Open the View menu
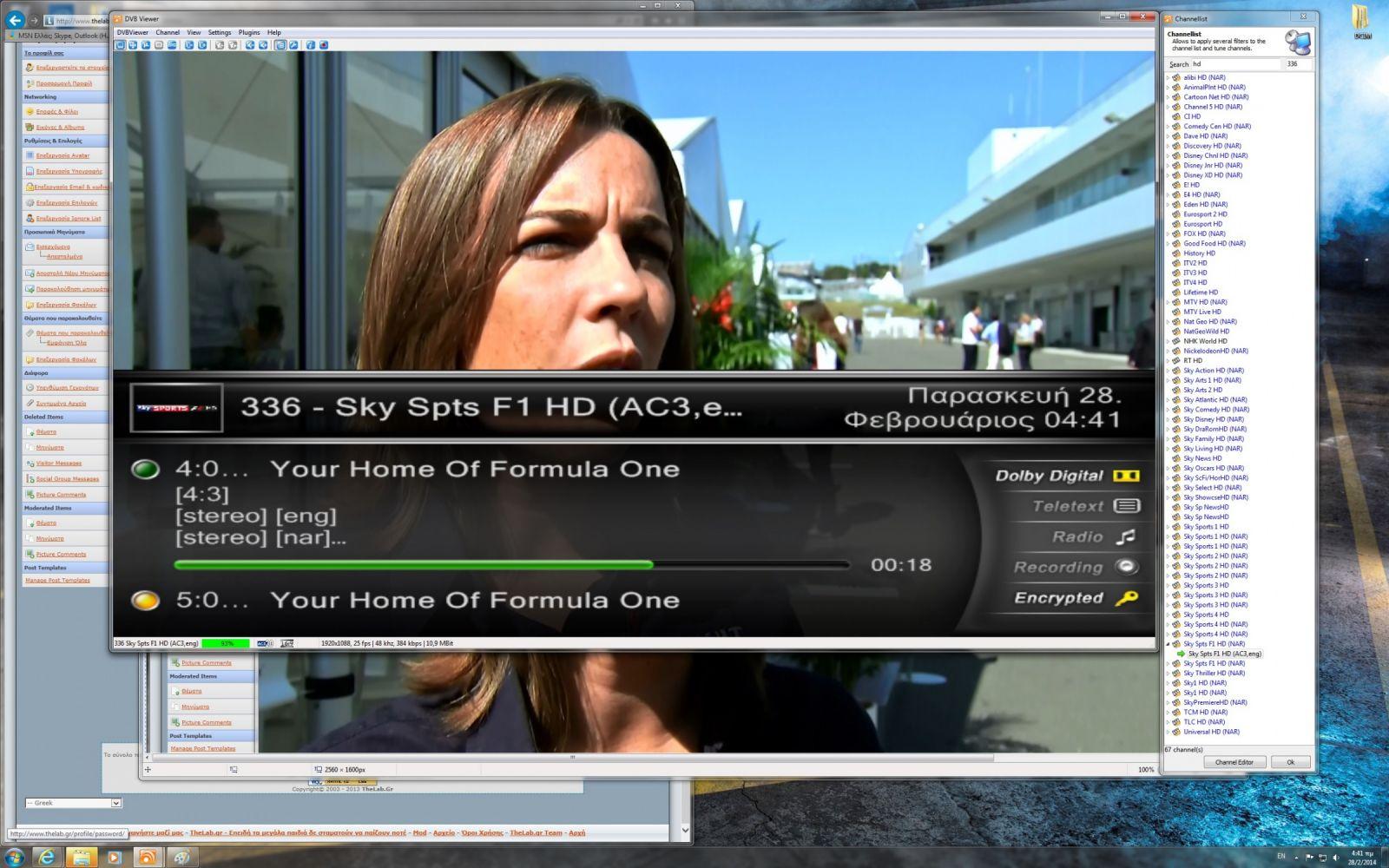This screenshot has width=1389, height=868. pos(194,32)
